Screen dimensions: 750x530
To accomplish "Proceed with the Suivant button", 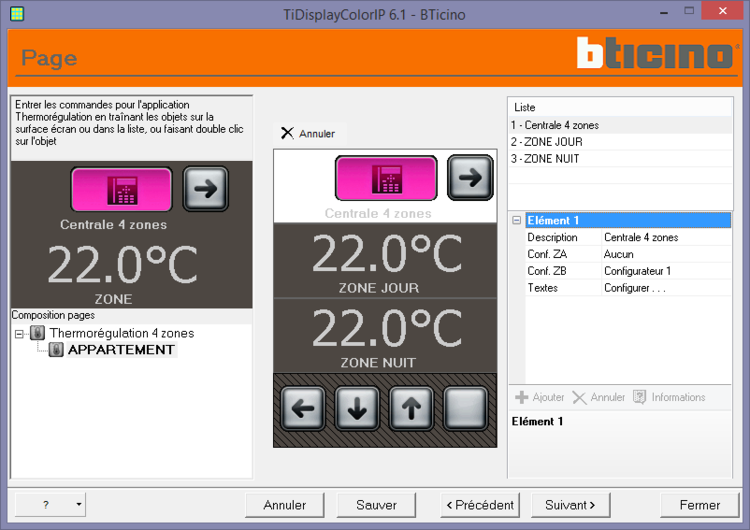I will (x=570, y=505).
